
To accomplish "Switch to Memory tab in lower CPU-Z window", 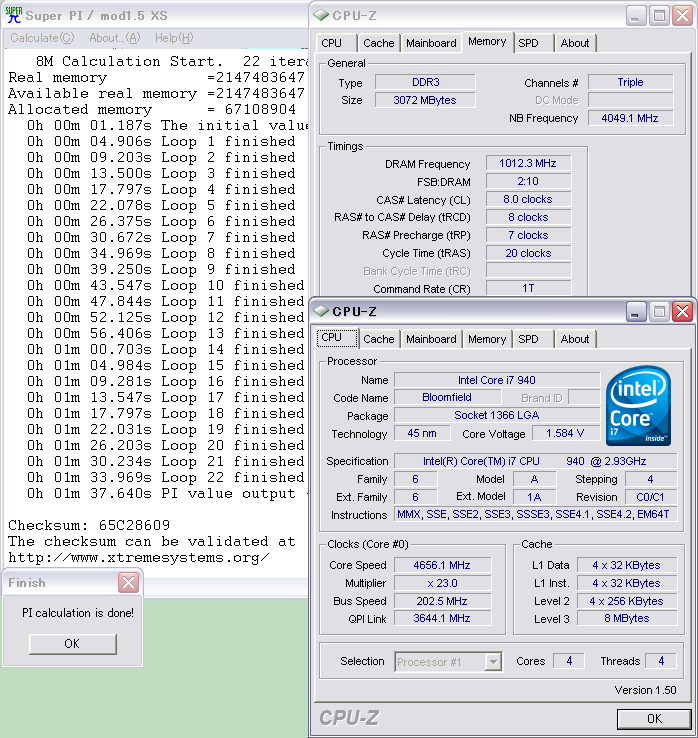I will (487, 339).
